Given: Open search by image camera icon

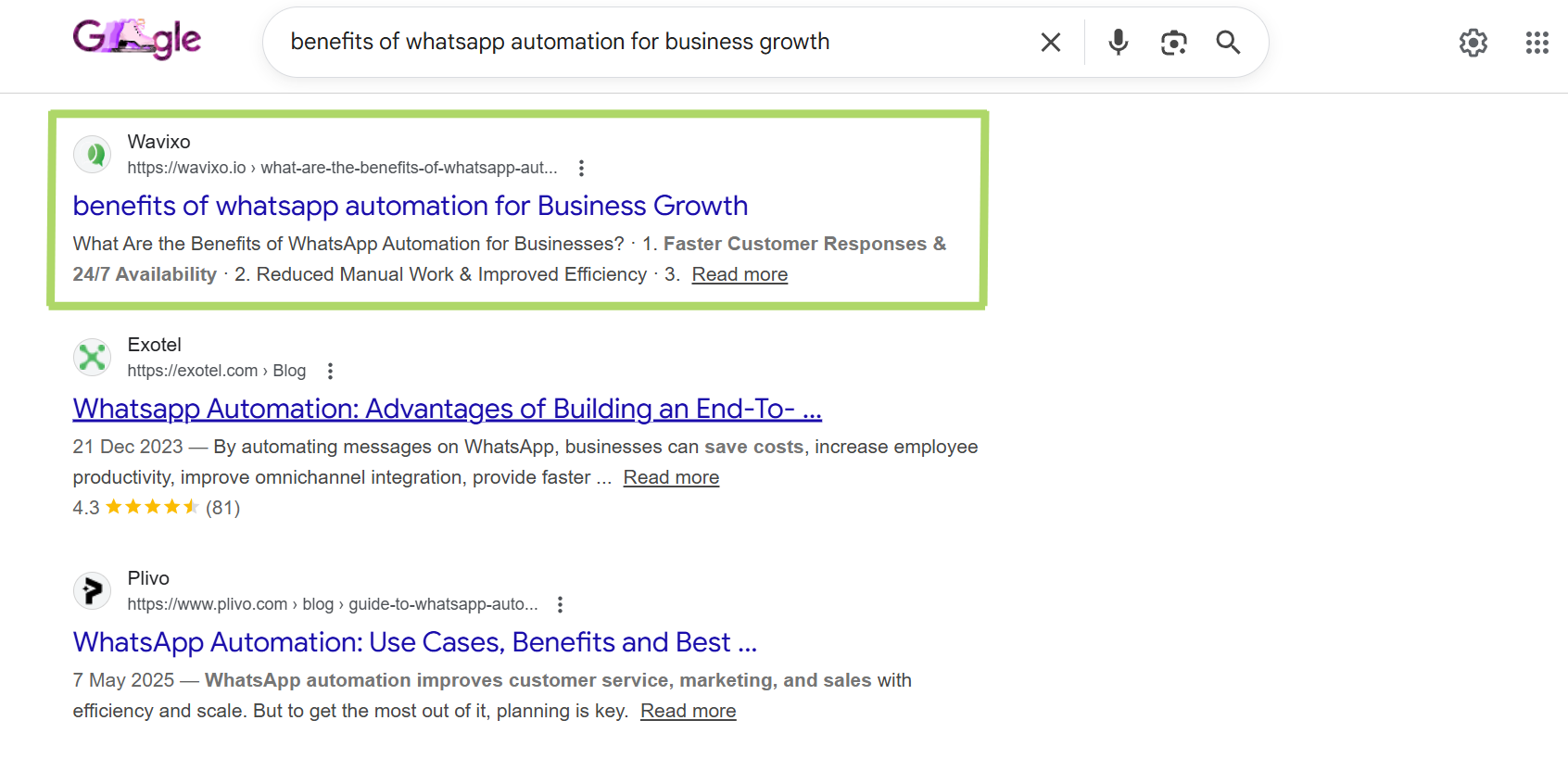Looking at the screenshot, I should tap(1173, 43).
